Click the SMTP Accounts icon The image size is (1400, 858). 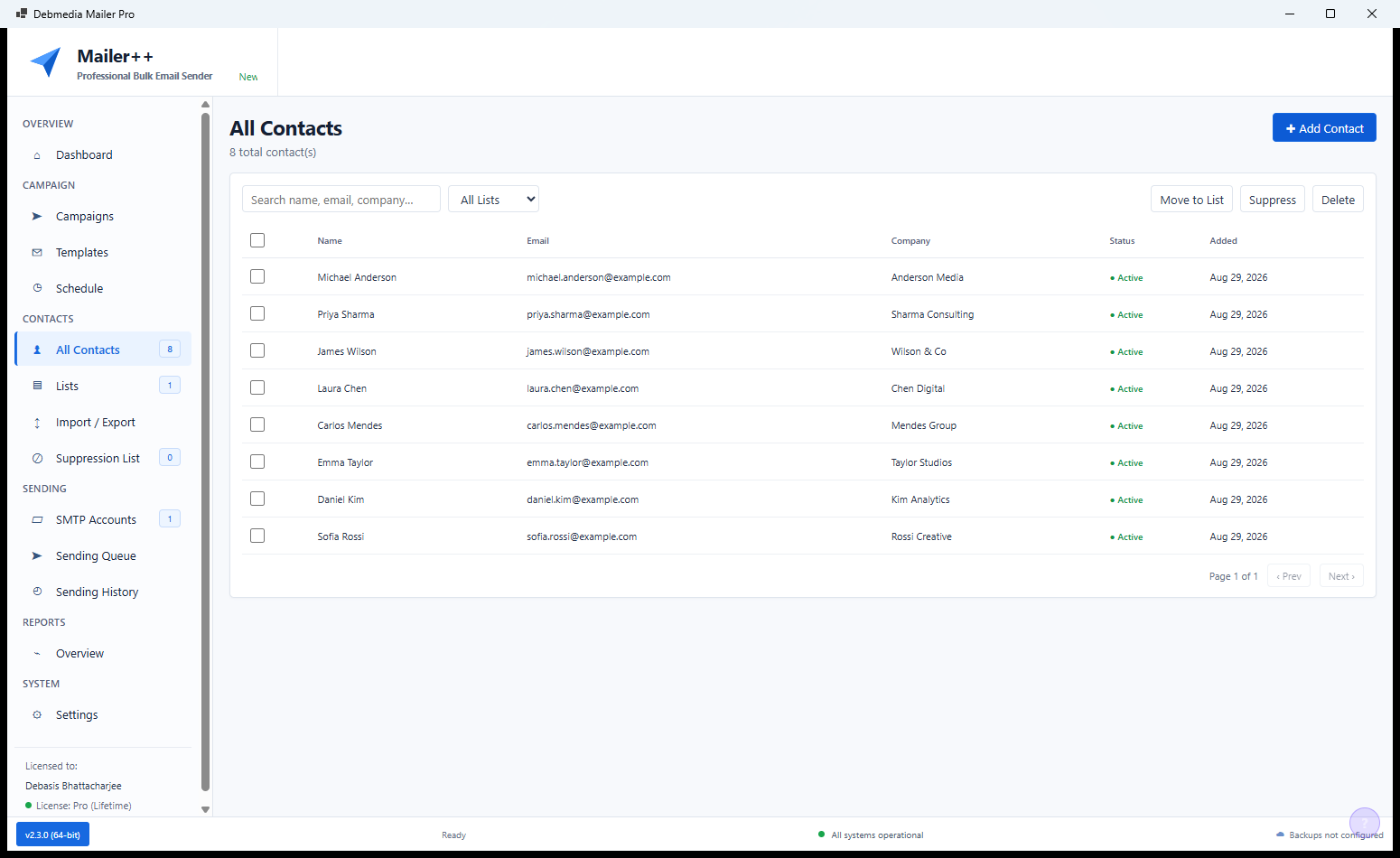pyautogui.click(x=37, y=520)
